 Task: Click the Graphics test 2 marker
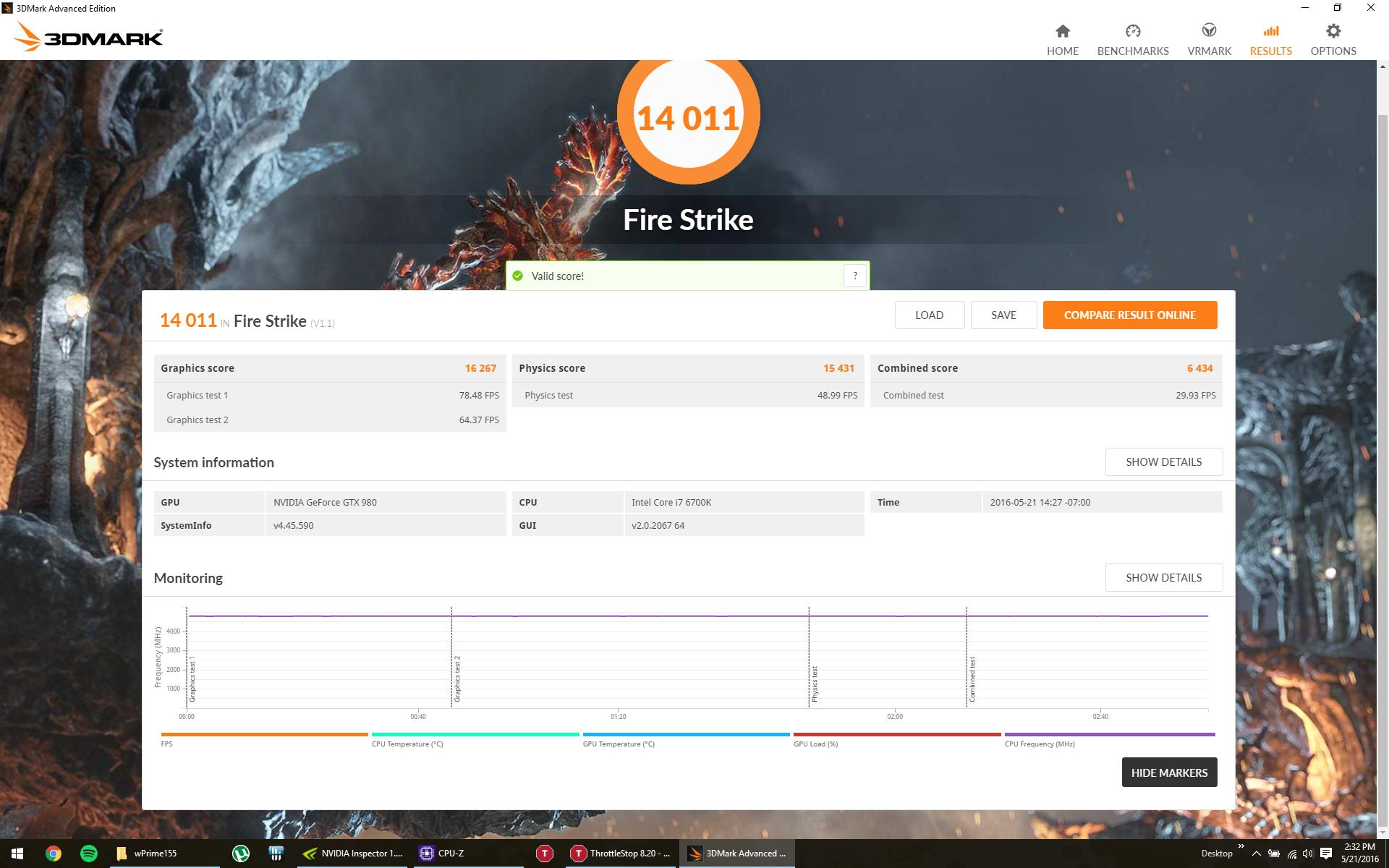pyautogui.click(x=456, y=679)
